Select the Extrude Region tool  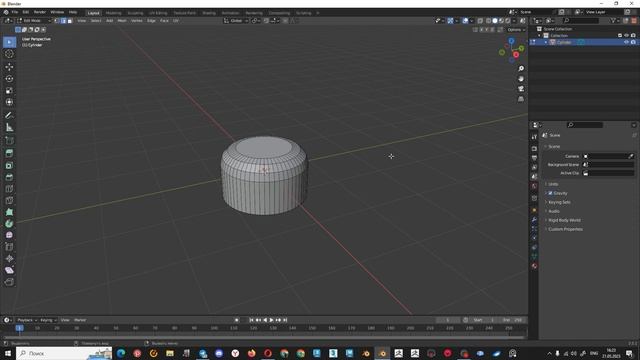coord(9,153)
